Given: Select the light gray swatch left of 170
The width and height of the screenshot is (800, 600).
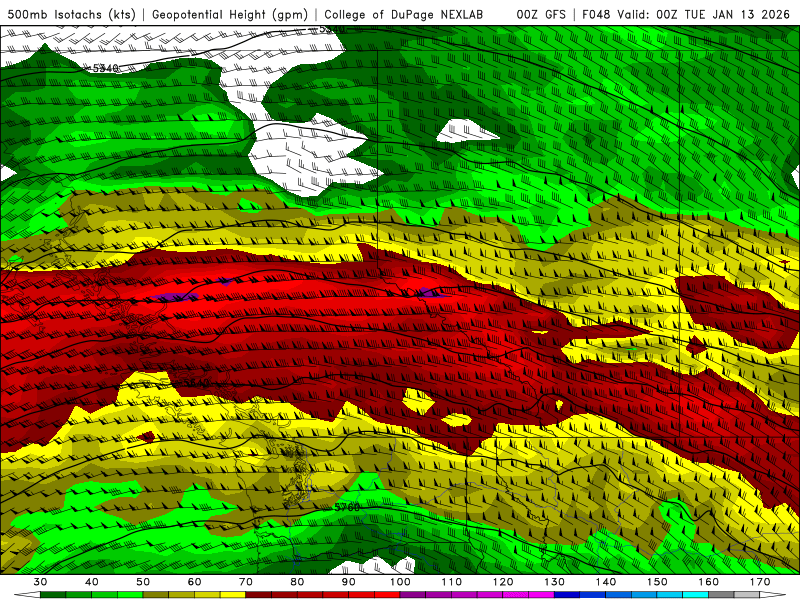Looking at the screenshot, I should point(747,595).
